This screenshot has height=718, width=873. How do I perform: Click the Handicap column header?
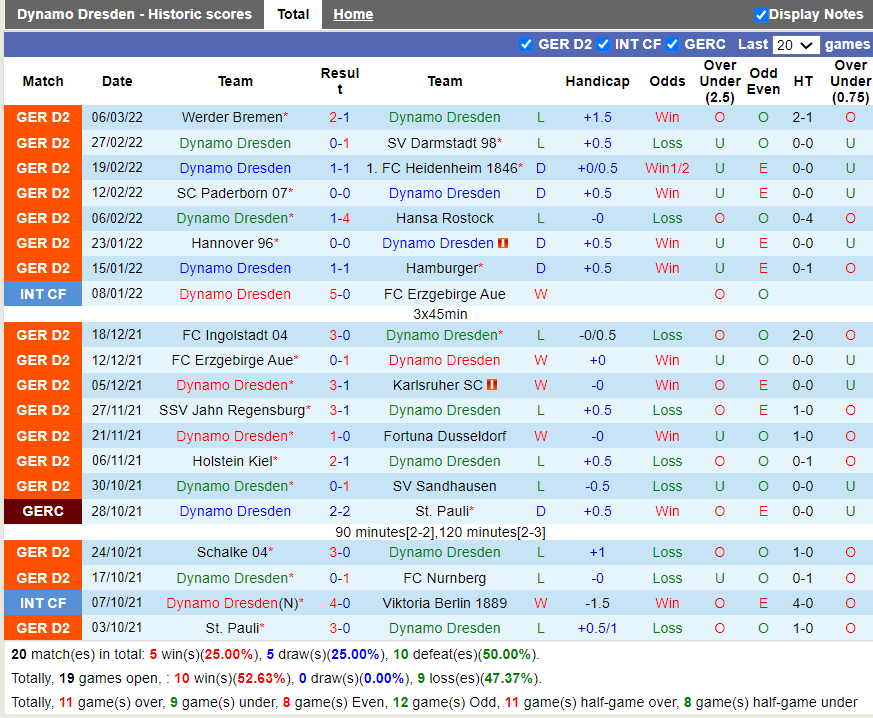(x=597, y=81)
